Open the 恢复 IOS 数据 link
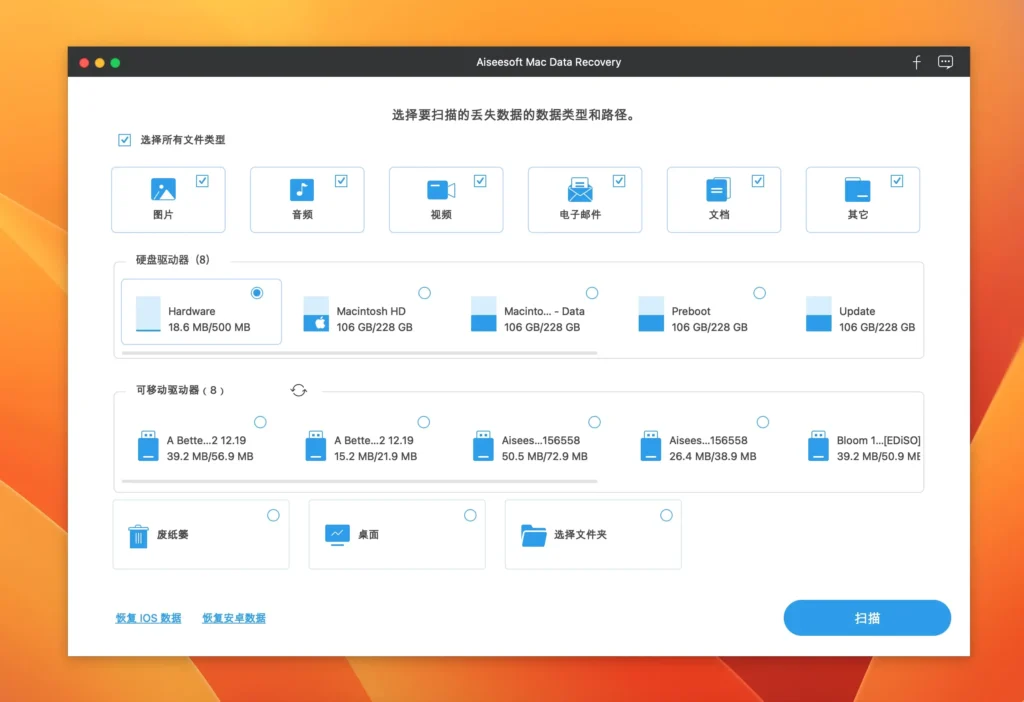This screenshot has height=702, width=1024. point(148,618)
